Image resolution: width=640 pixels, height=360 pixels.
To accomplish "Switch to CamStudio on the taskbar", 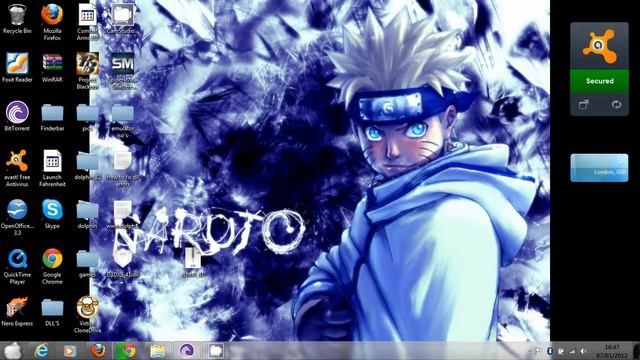I will (x=215, y=351).
